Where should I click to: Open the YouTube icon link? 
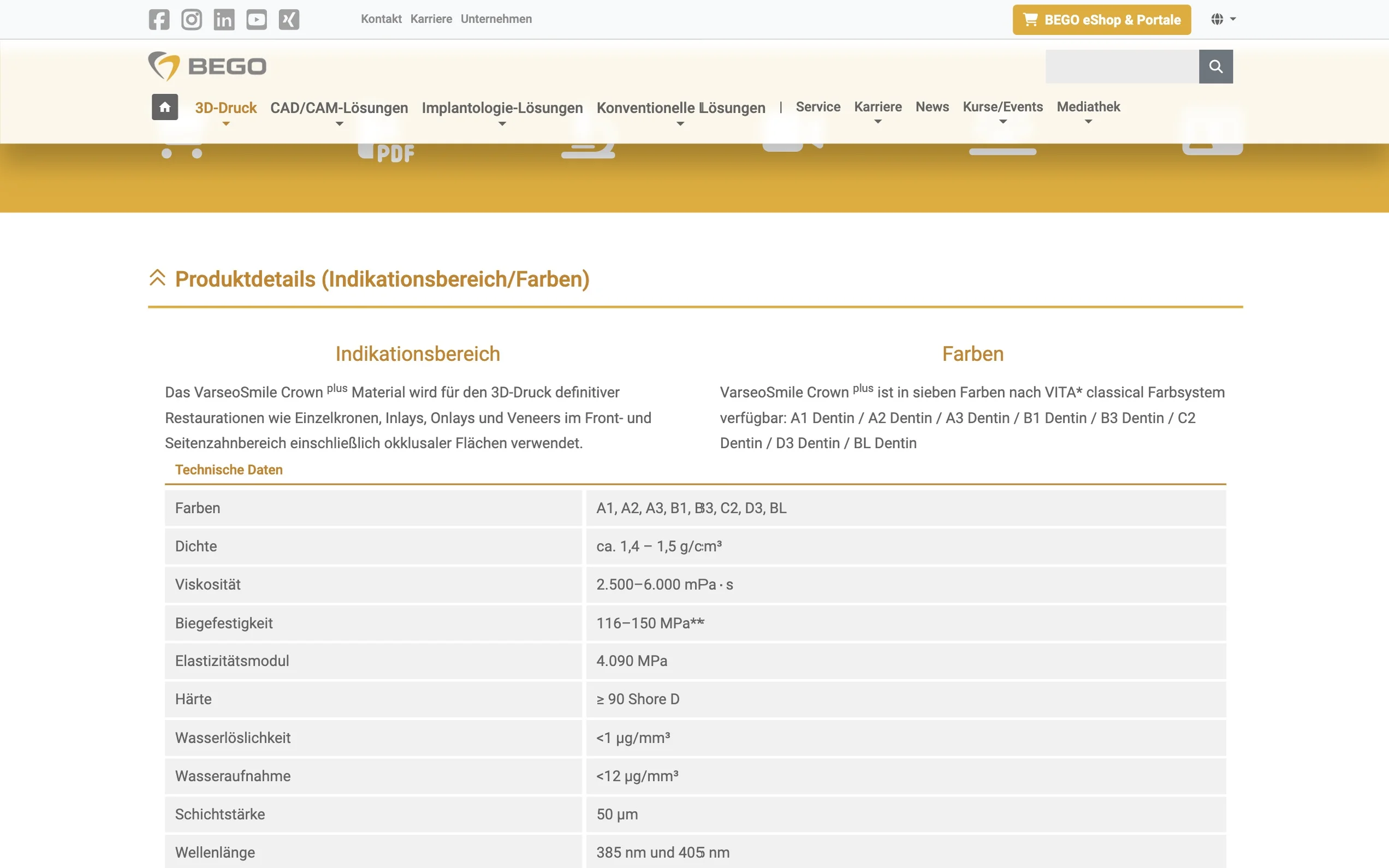[257, 20]
